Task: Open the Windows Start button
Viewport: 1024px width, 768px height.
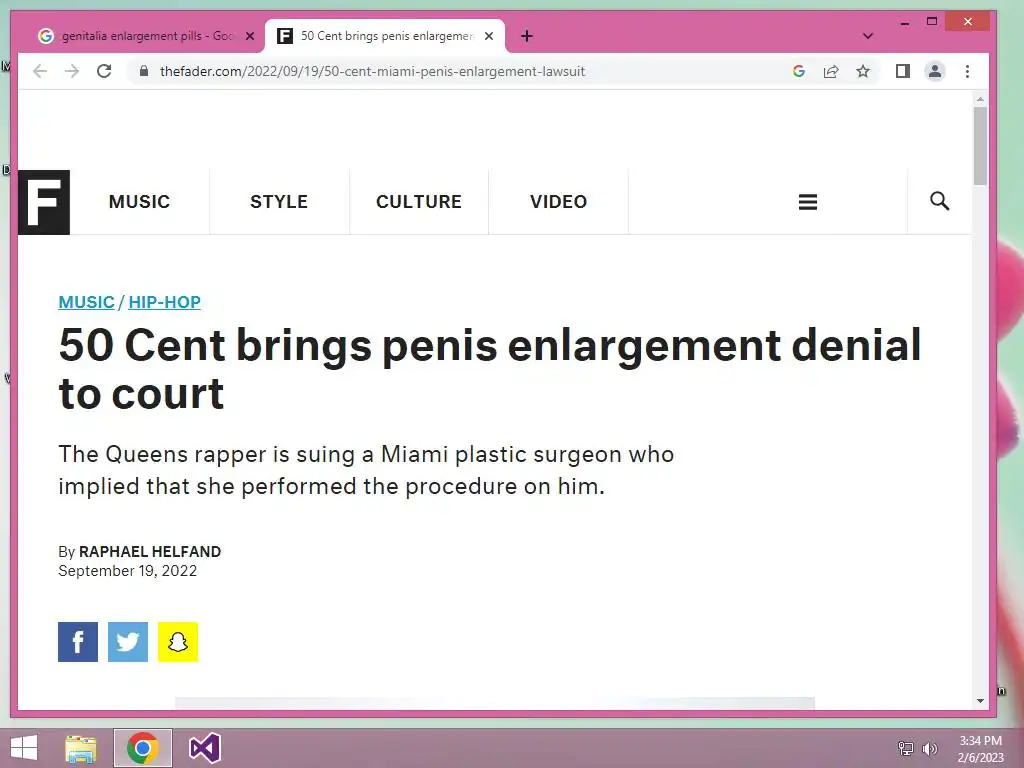Action: (24, 748)
